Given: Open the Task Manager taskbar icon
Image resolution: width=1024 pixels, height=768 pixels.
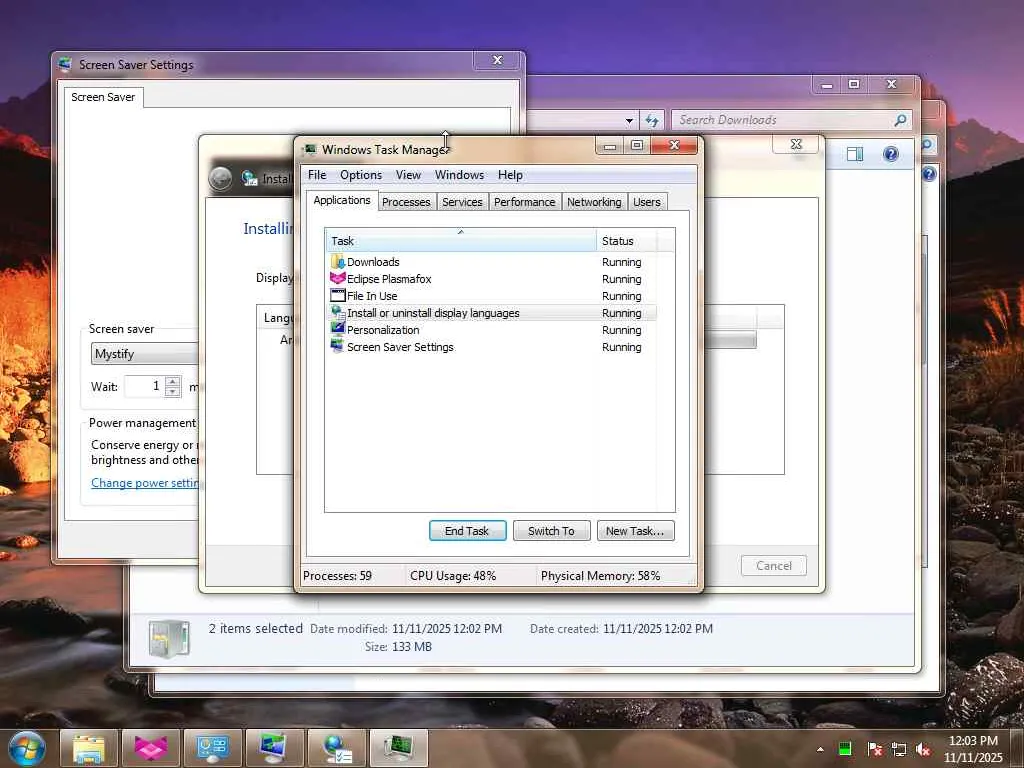Looking at the screenshot, I should (x=399, y=748).
